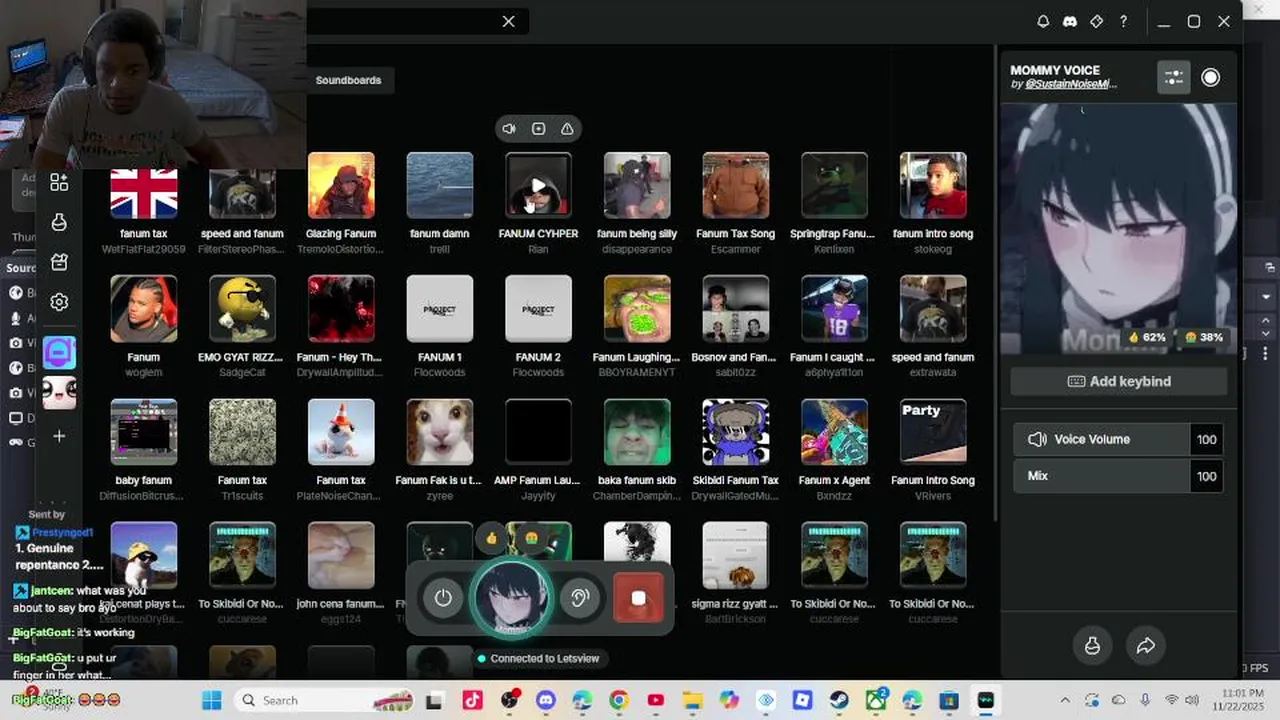The image size is (1280, 720).
Task: Play the baby fanum sound
Action: pos(144,432)
